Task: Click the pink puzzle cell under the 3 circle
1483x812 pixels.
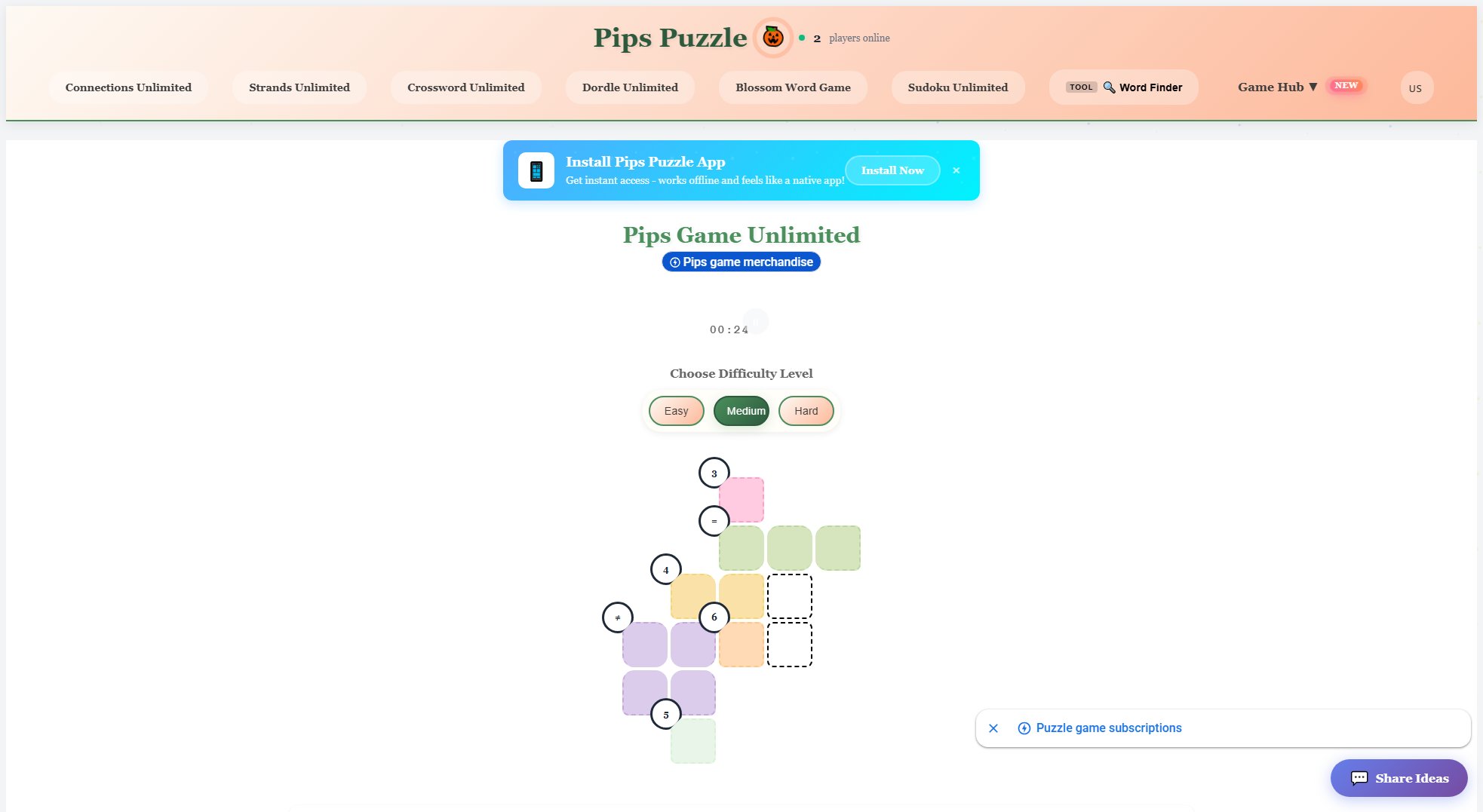Action: click(741, 499)
